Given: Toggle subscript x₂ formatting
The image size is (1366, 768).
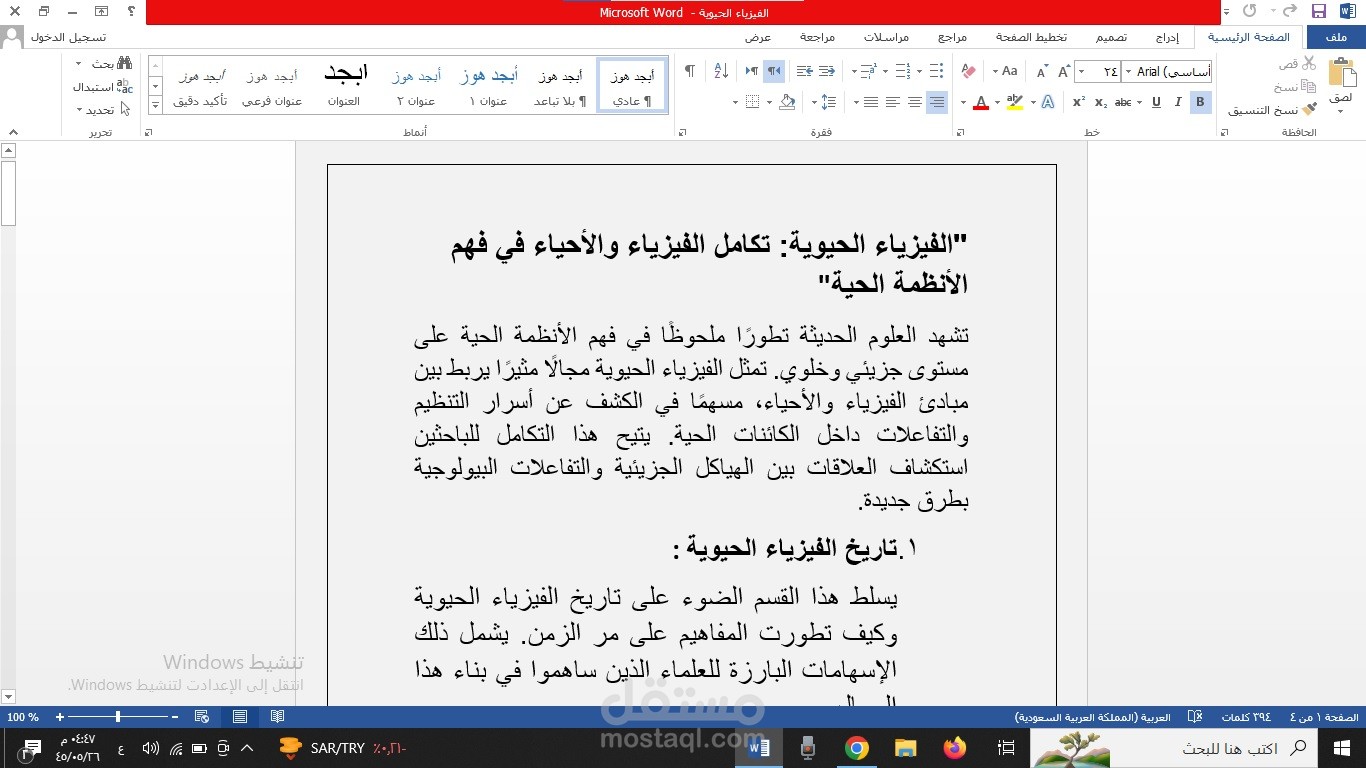Looking at the screenshot, I should [1101, 102].
